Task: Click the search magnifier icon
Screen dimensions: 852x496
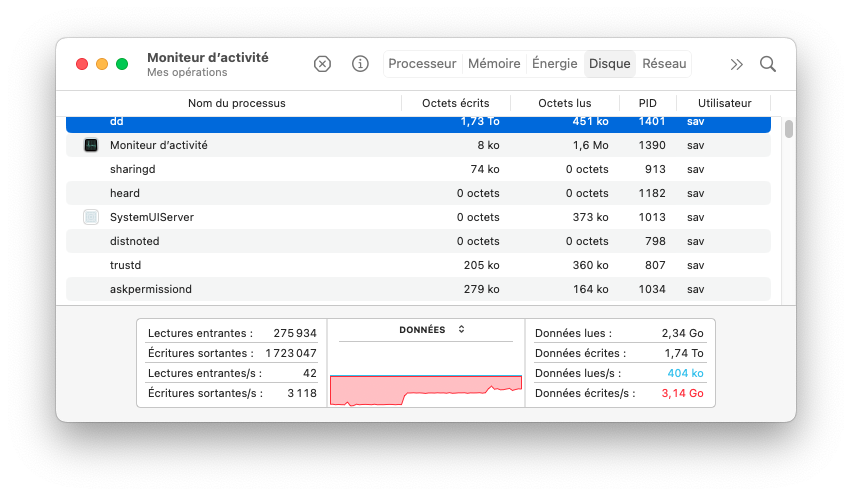Action: coord(768,64)
